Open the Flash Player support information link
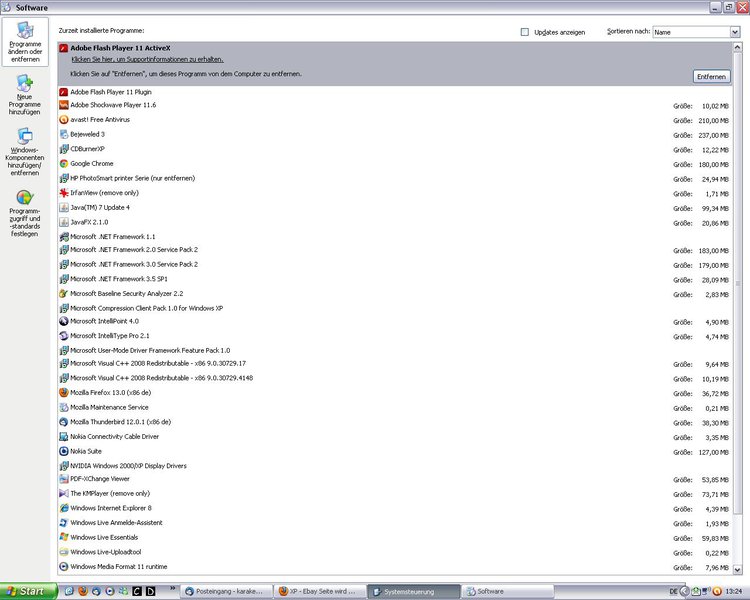This screenshot has height=600, width=750. pos(147,59)
